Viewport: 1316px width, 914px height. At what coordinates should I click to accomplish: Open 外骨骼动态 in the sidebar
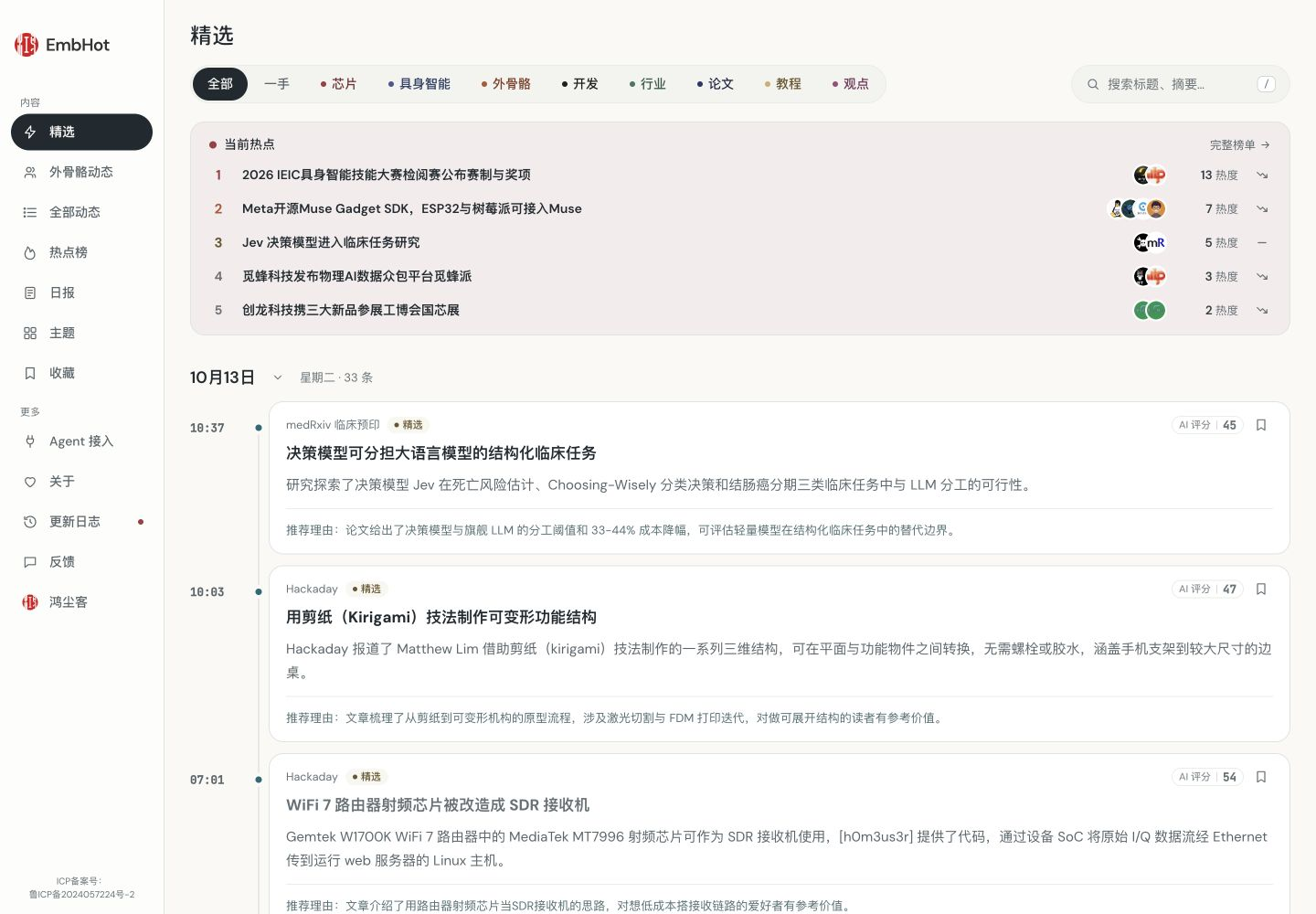coord(81,172)
